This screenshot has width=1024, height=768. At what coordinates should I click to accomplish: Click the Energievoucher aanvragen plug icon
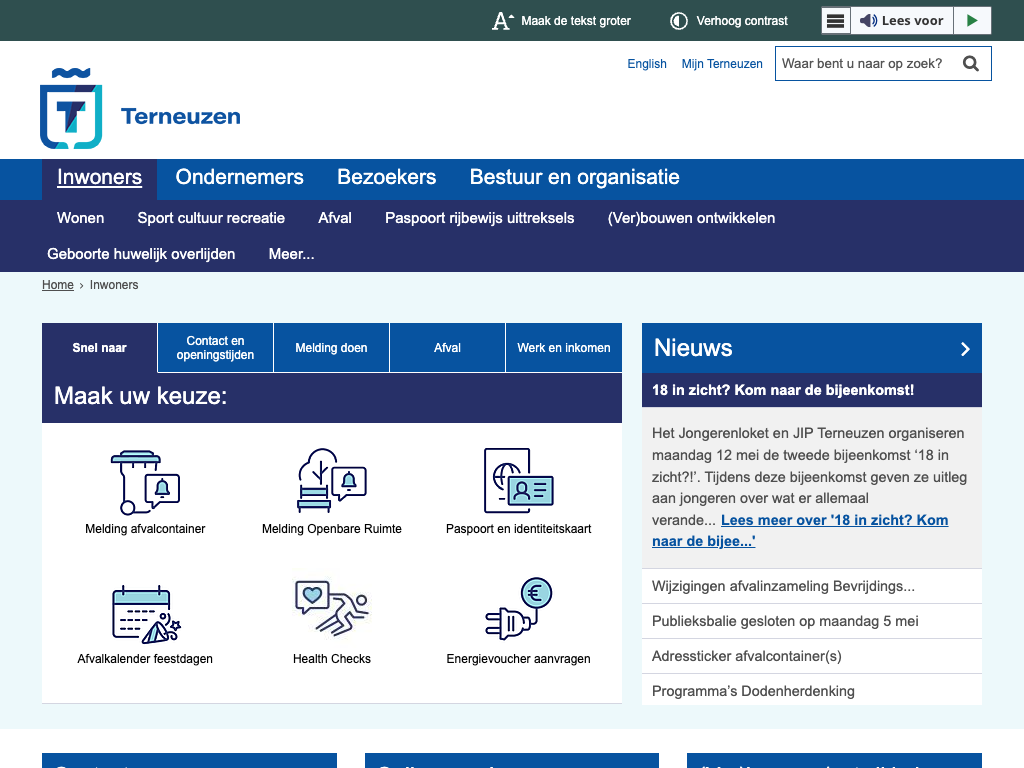pos(518,608)
